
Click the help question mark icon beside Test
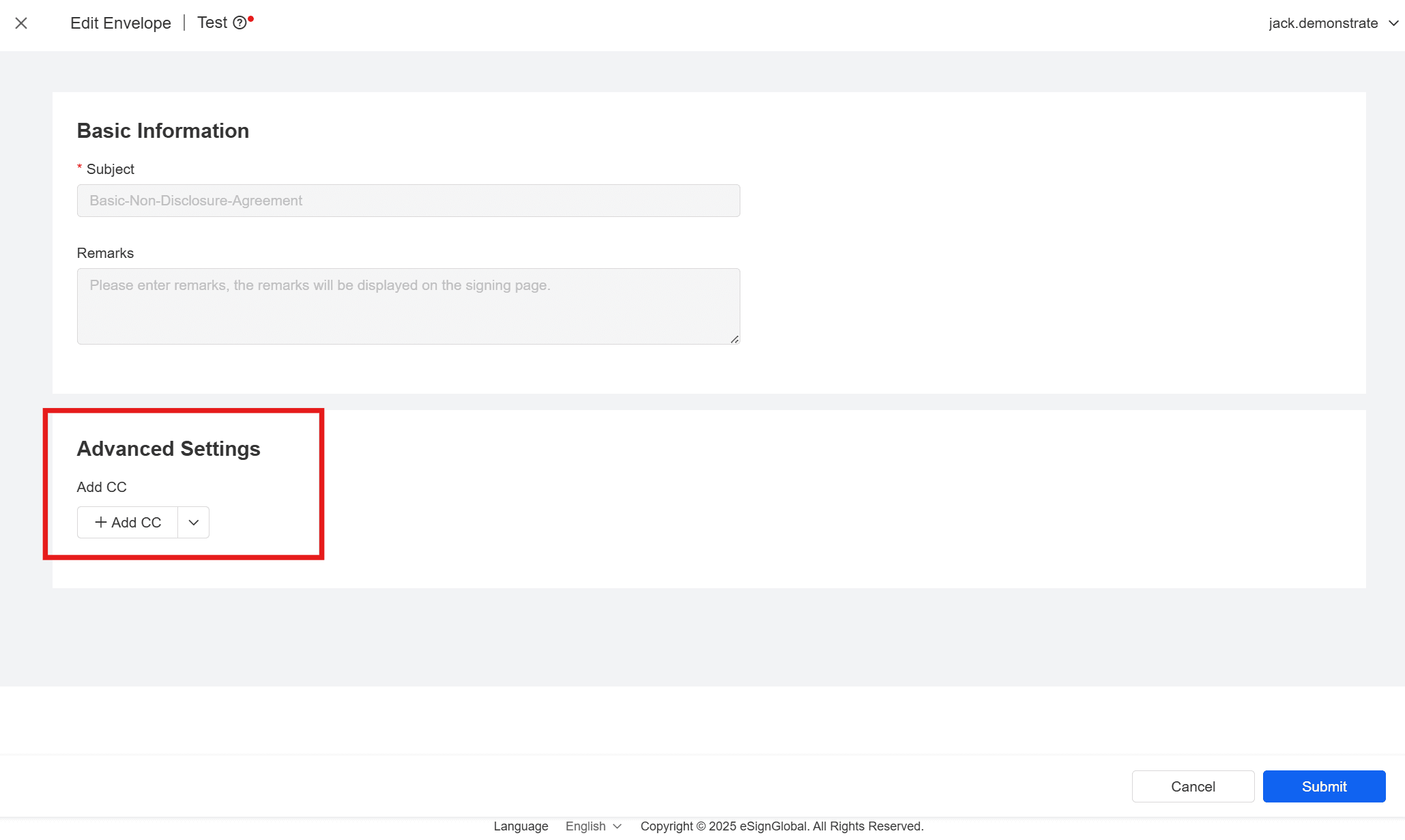click(x=240, y=23)
